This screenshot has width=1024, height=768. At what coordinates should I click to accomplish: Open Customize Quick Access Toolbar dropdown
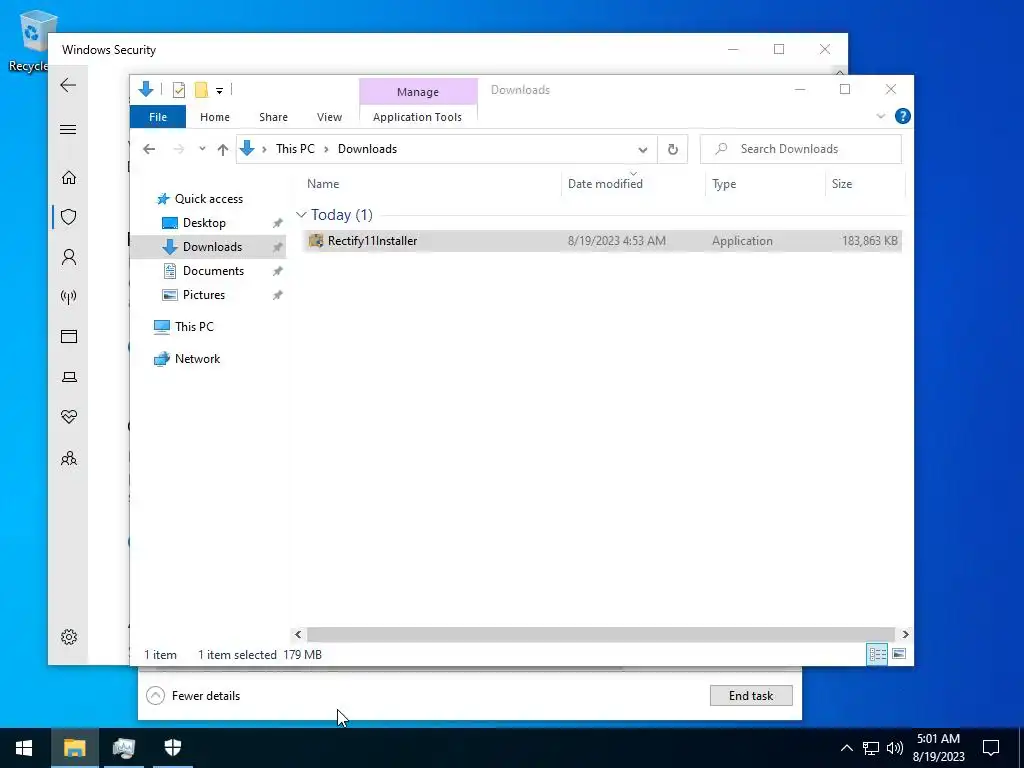pyautogui.click(x=219, y=91)
